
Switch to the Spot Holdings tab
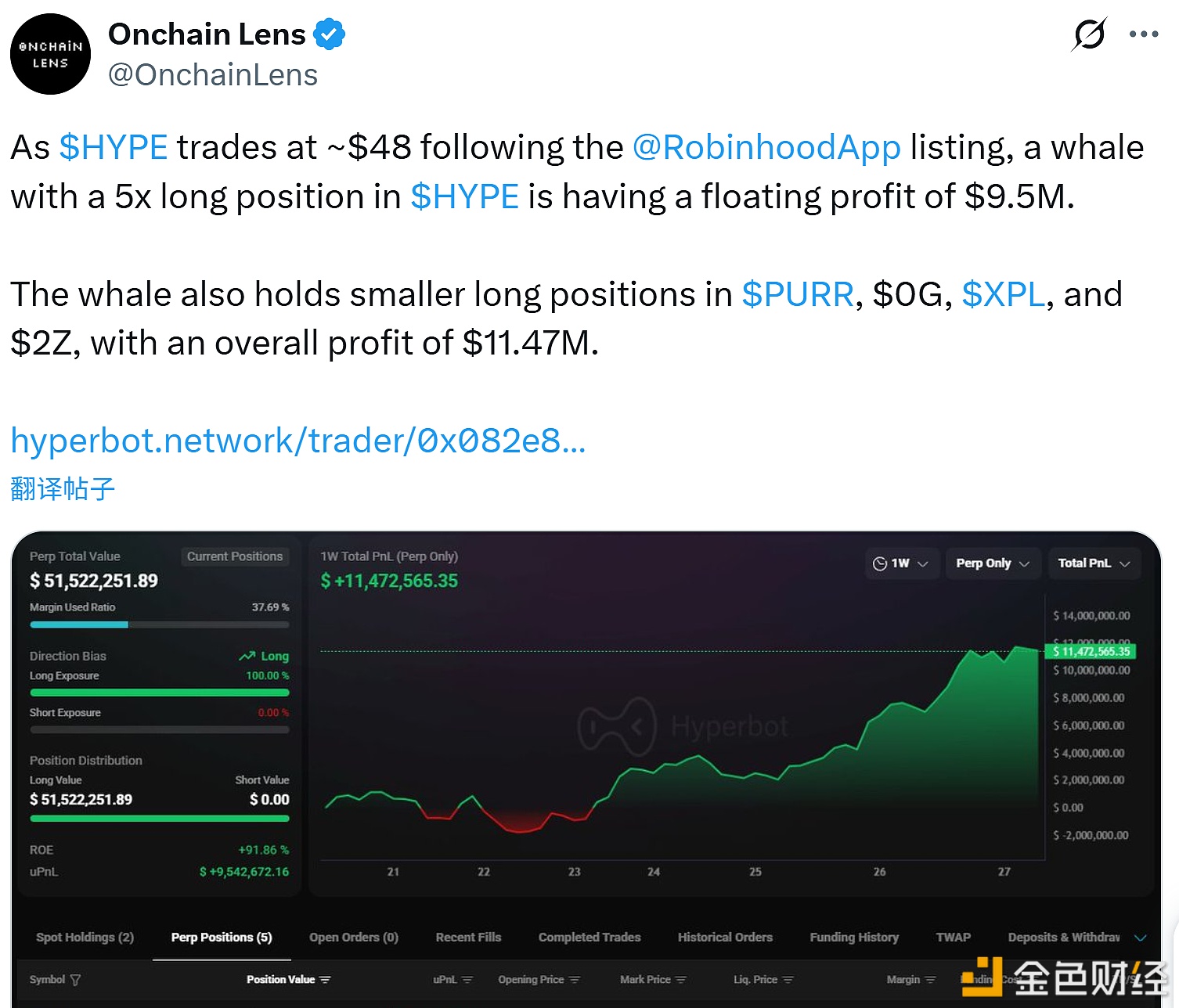pos(85,938)
